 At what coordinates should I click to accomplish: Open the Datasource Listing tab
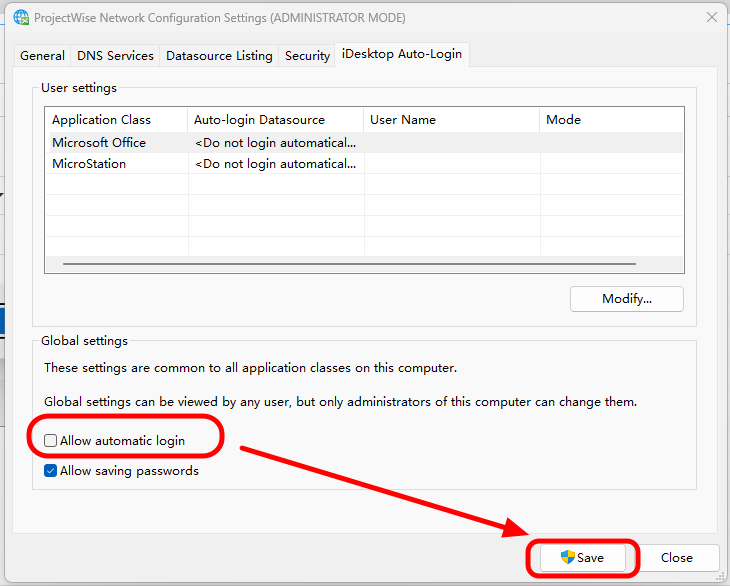219,56
